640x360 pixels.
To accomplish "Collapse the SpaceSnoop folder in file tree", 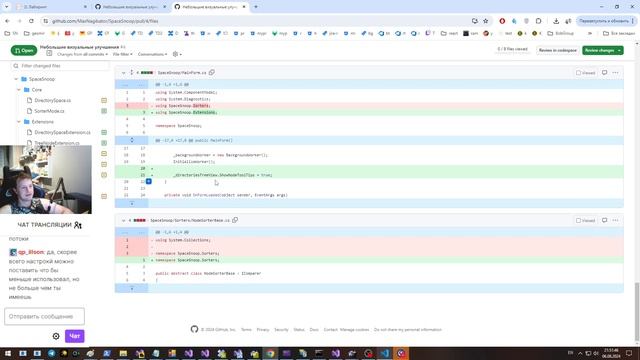I will [x=16, y=79].
